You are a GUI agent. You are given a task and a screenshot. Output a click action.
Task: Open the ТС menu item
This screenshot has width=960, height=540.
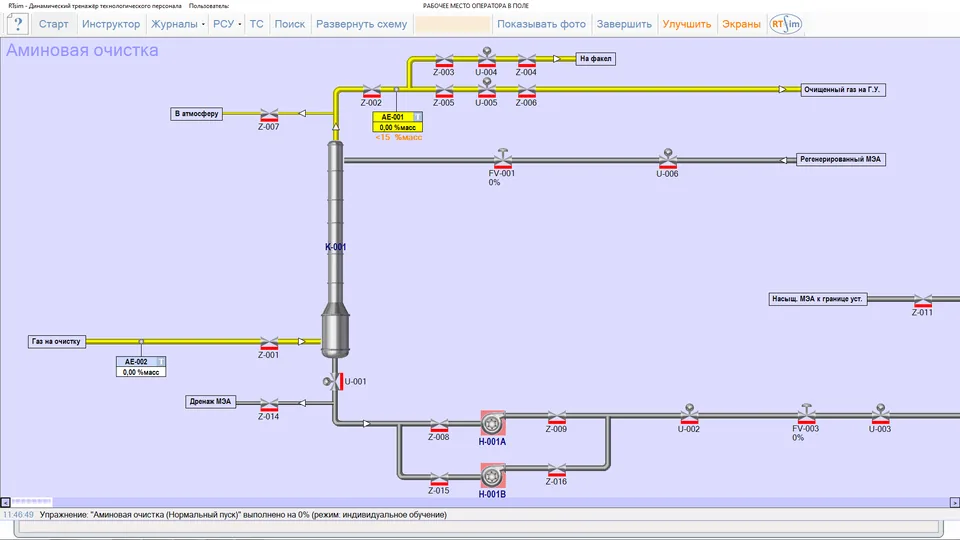257,24
